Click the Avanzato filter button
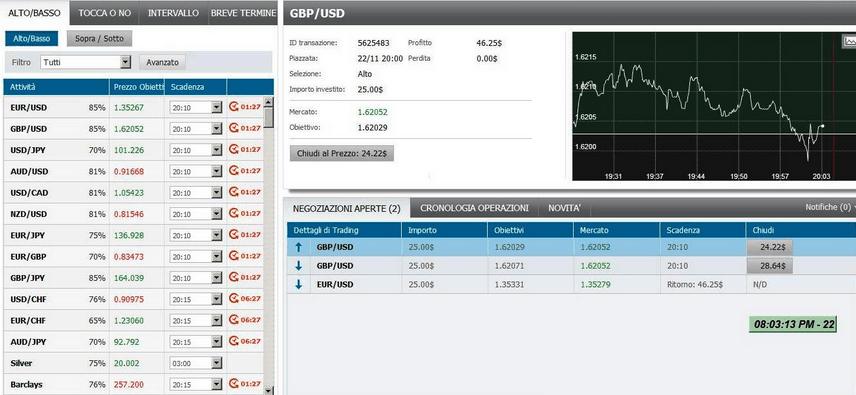This screenshot has height=395, width=856. coord(162,62)
